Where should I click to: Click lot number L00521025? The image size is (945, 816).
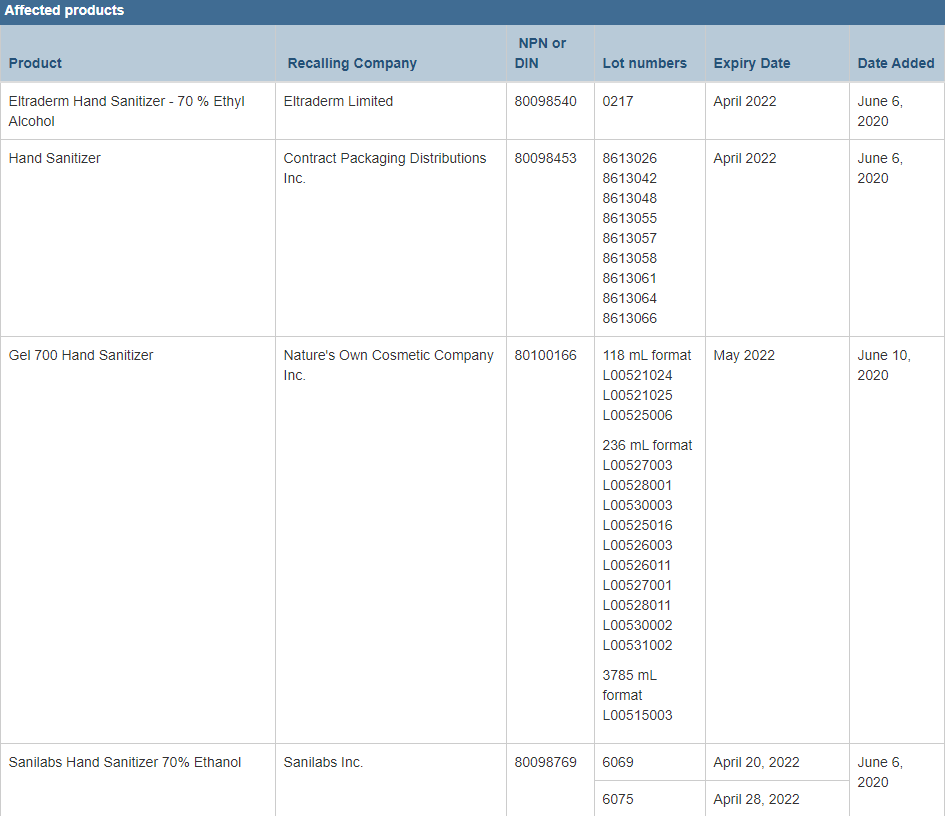tap(637, 395)
